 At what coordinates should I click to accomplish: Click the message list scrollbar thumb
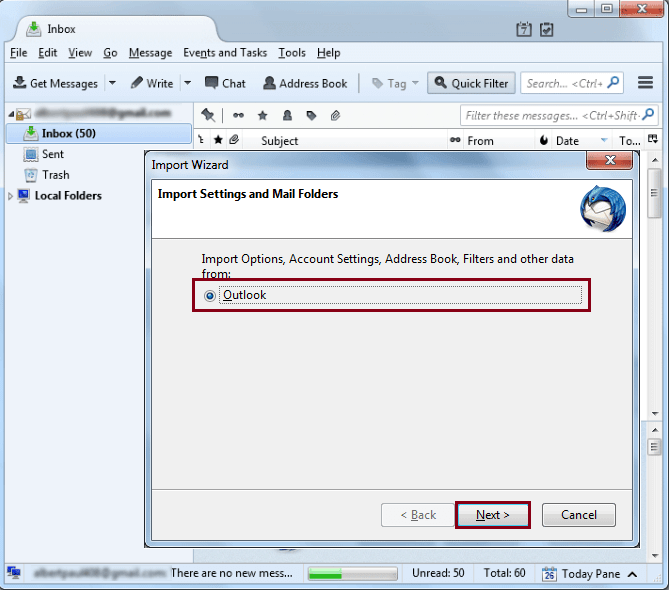pyautogui.click(x=654, y=193)
